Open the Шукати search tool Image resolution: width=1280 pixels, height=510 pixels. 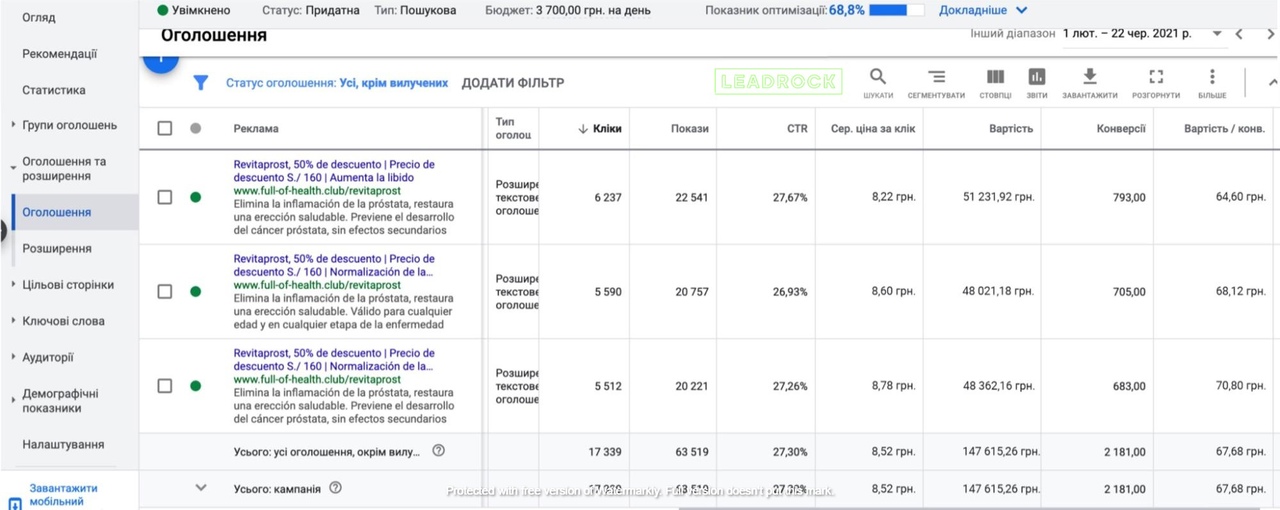(x=878, y=83)
